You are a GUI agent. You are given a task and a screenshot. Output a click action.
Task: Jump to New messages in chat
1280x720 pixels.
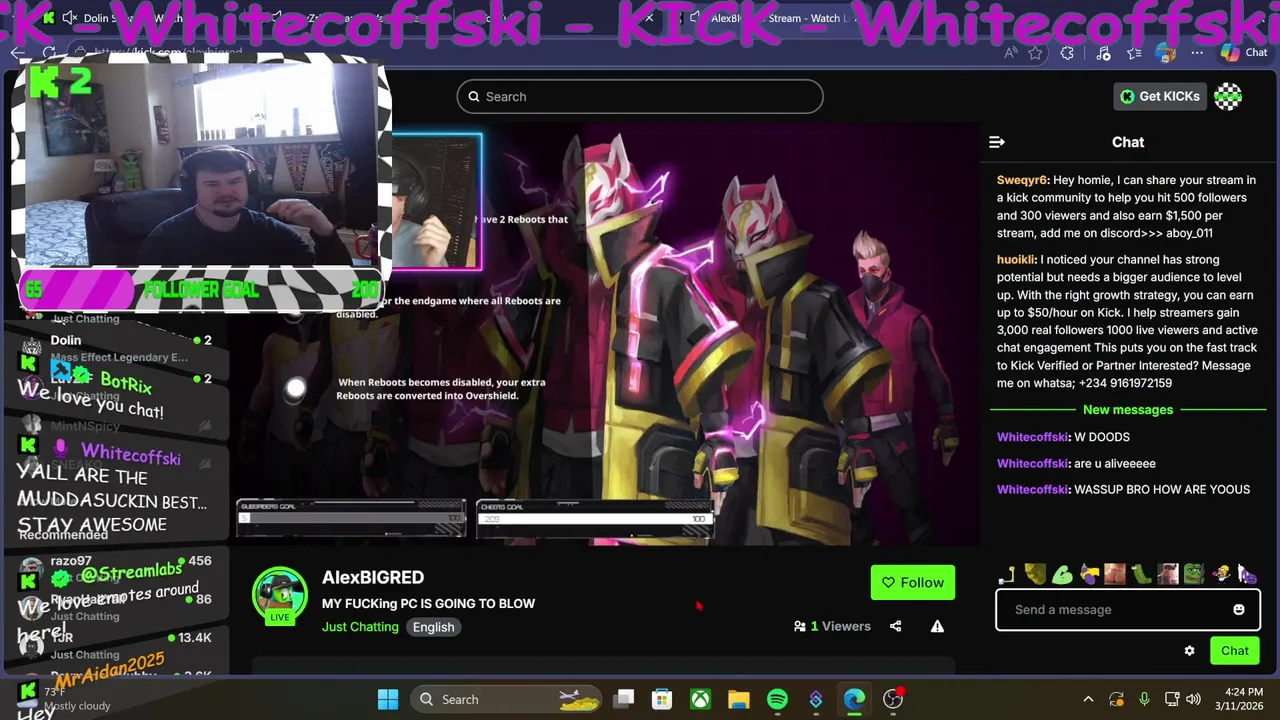tap(1128, 410)
